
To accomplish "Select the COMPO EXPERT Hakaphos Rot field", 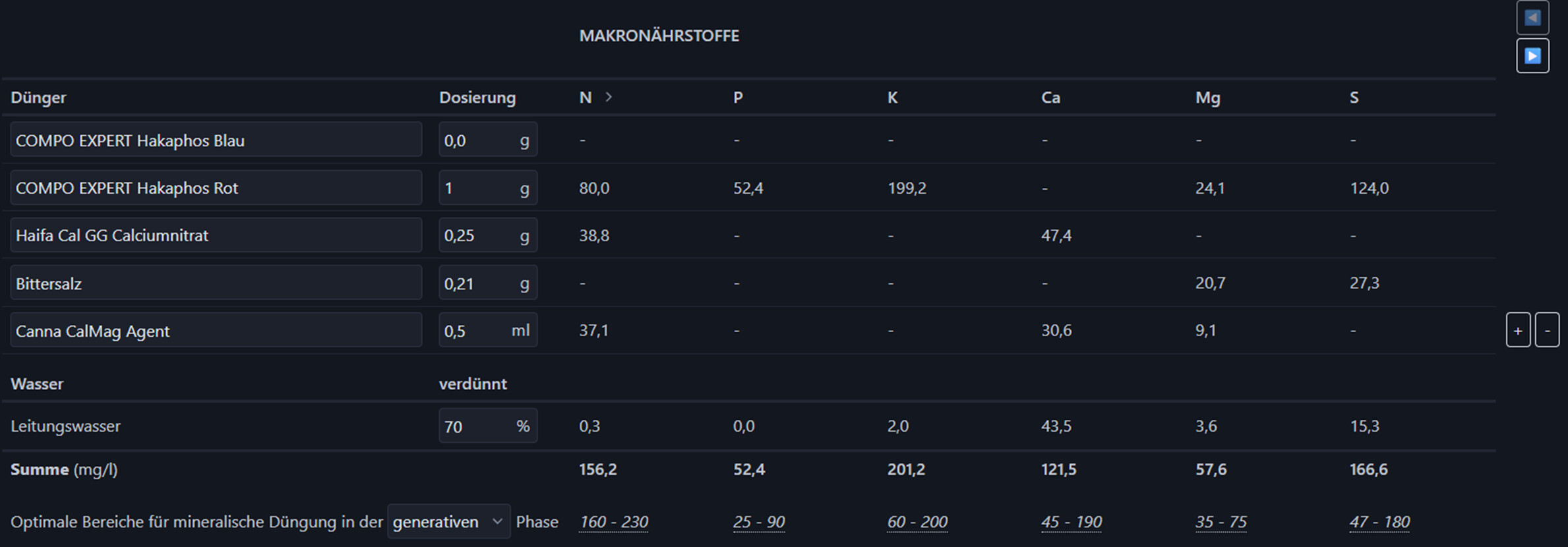I will click(216, 188).
